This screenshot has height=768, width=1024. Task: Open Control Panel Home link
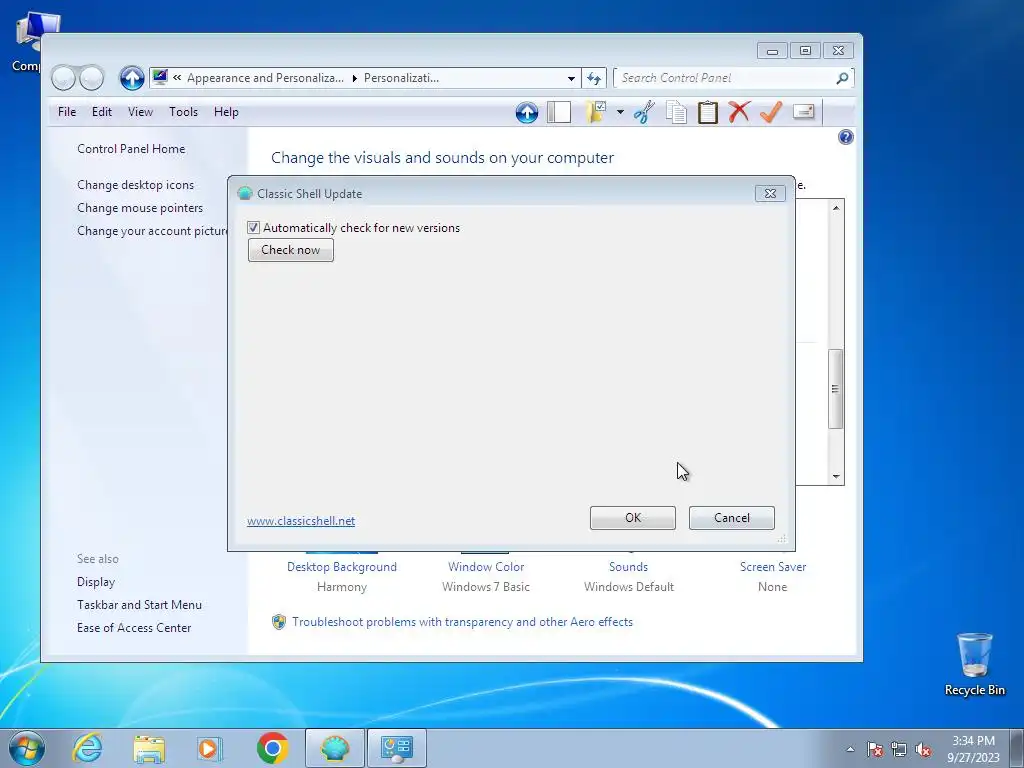(x=131, y=149)
